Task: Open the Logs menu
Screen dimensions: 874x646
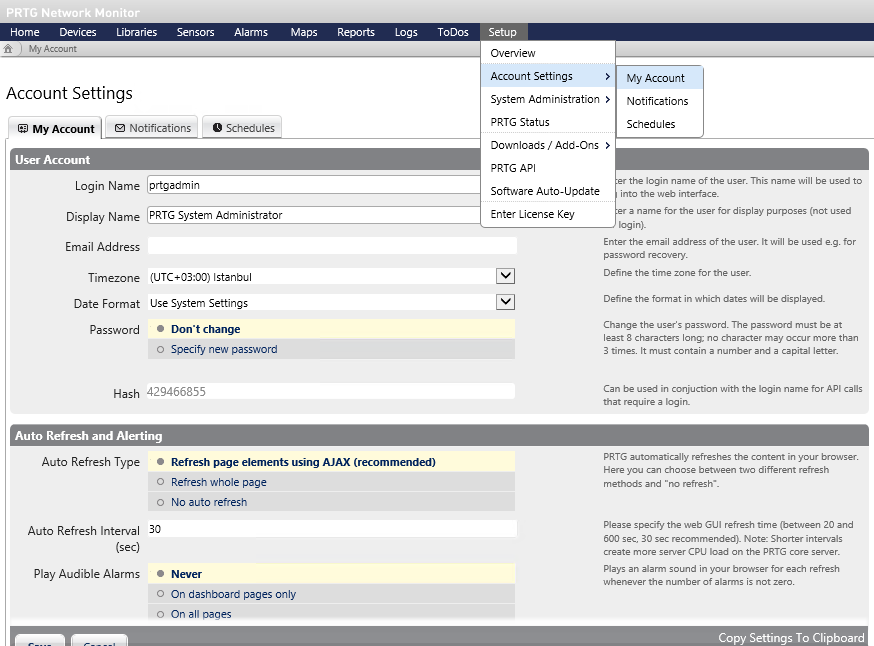Action: [406, 32]
